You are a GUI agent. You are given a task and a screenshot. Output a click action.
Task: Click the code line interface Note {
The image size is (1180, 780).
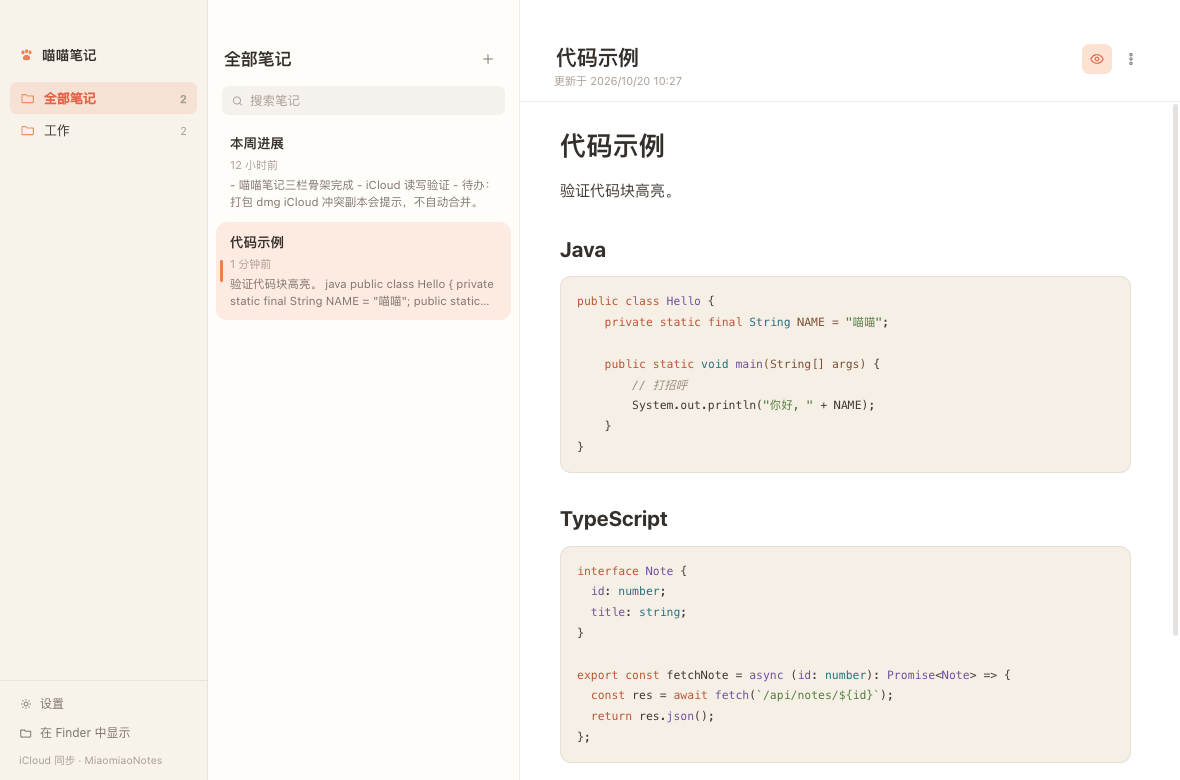pos(631,571)
